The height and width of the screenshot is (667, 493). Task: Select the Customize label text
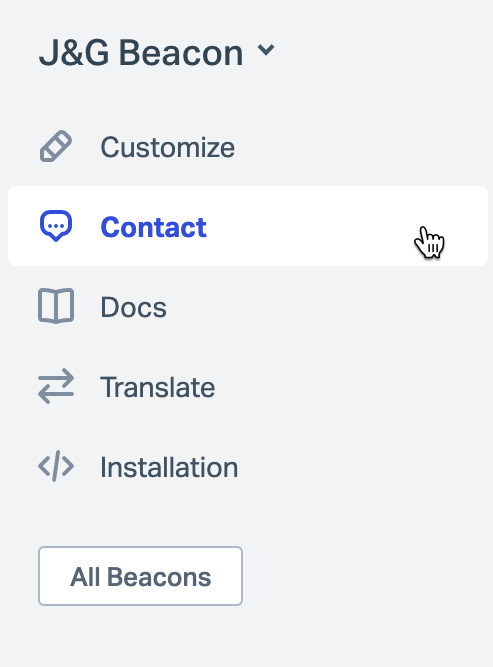pos(167,147)
